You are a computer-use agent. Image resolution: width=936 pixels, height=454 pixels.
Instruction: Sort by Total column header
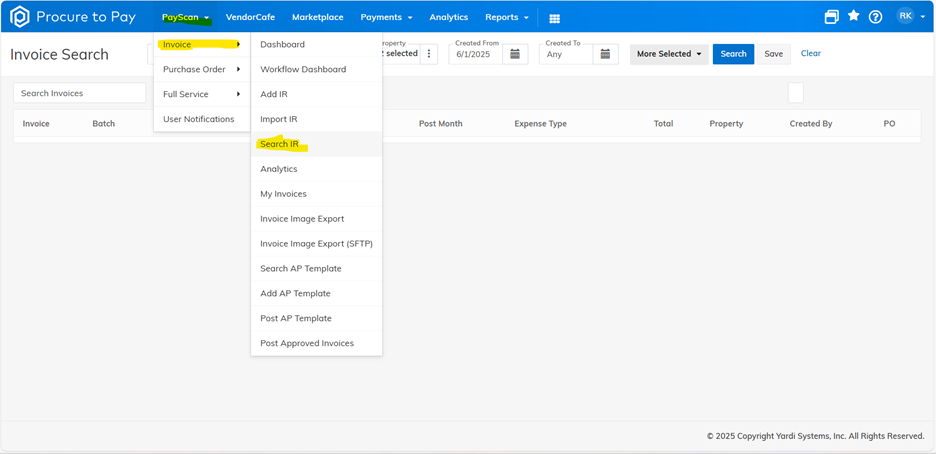[x=663, y=123]
